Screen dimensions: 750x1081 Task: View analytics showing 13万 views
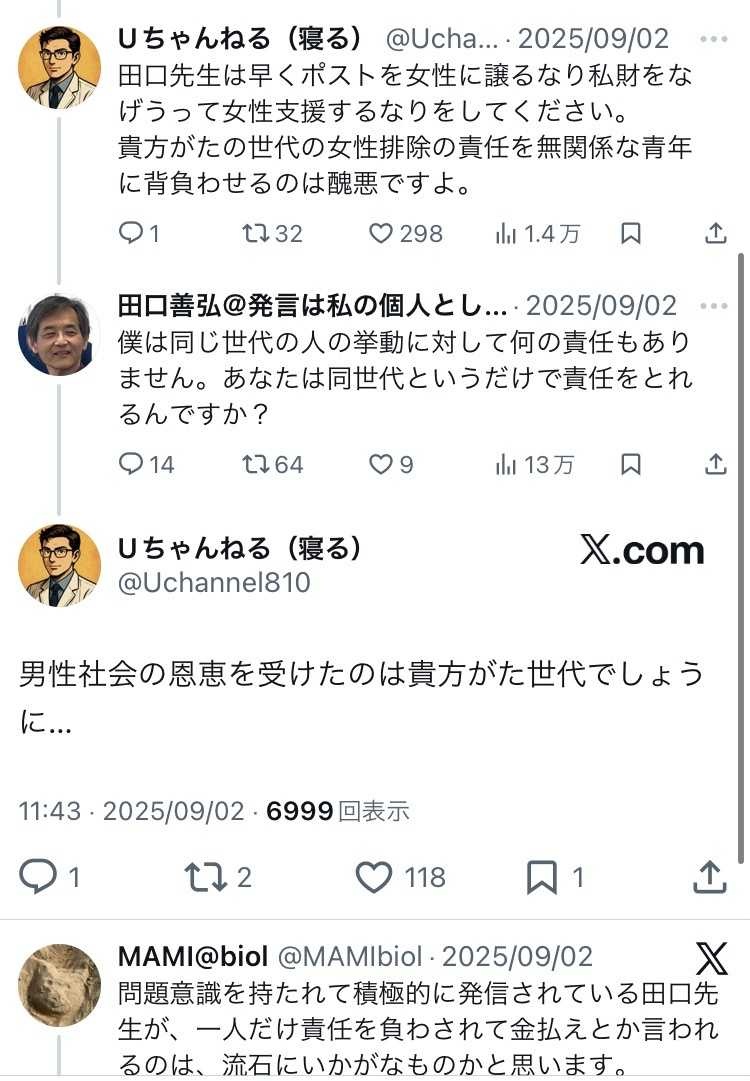[x=535, y=465]
